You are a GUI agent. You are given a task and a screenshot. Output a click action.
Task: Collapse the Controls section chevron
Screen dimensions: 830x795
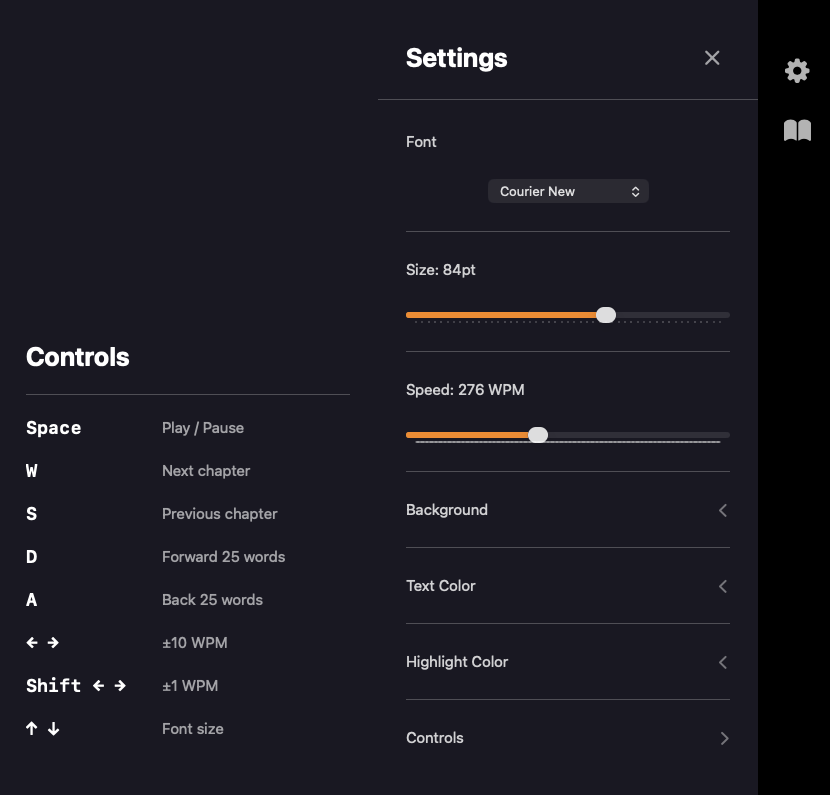click(724, 738)
